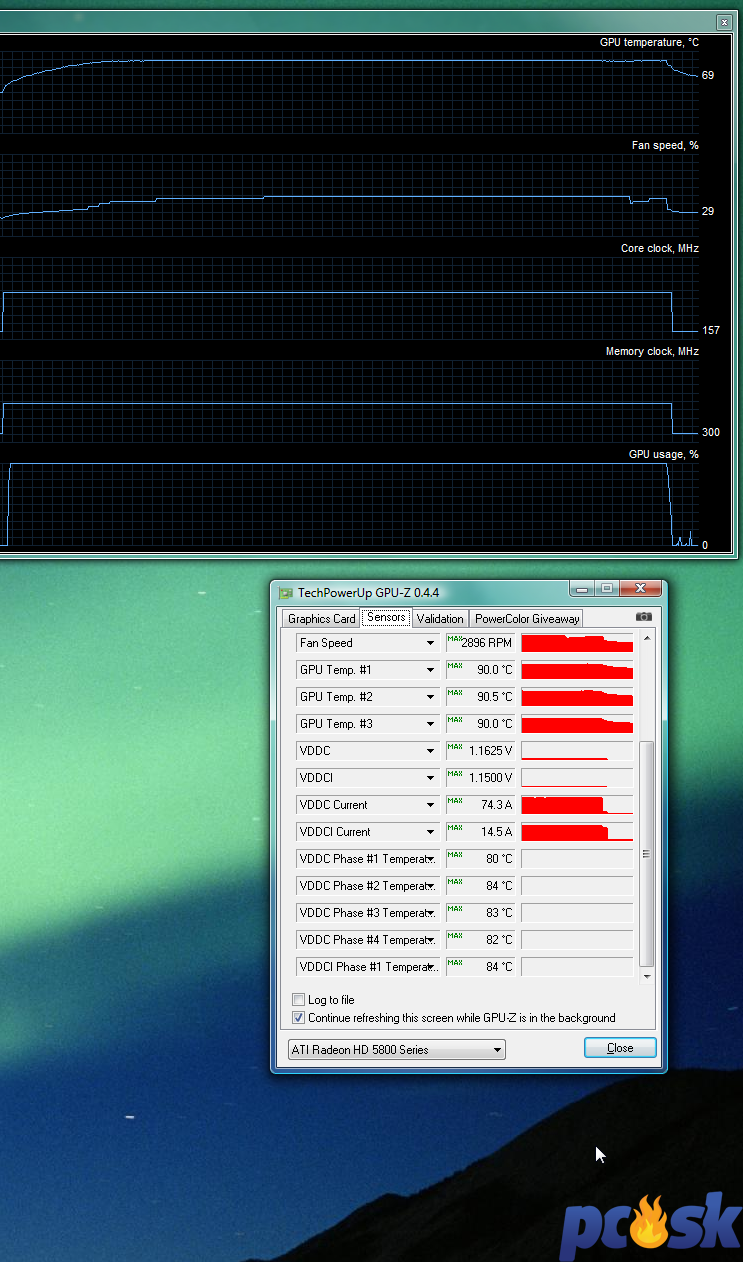This screenshot has width=743, height=1262.
Task: Open the VDDCI Current sensor dropdown
Action: (x=368, y=832)
